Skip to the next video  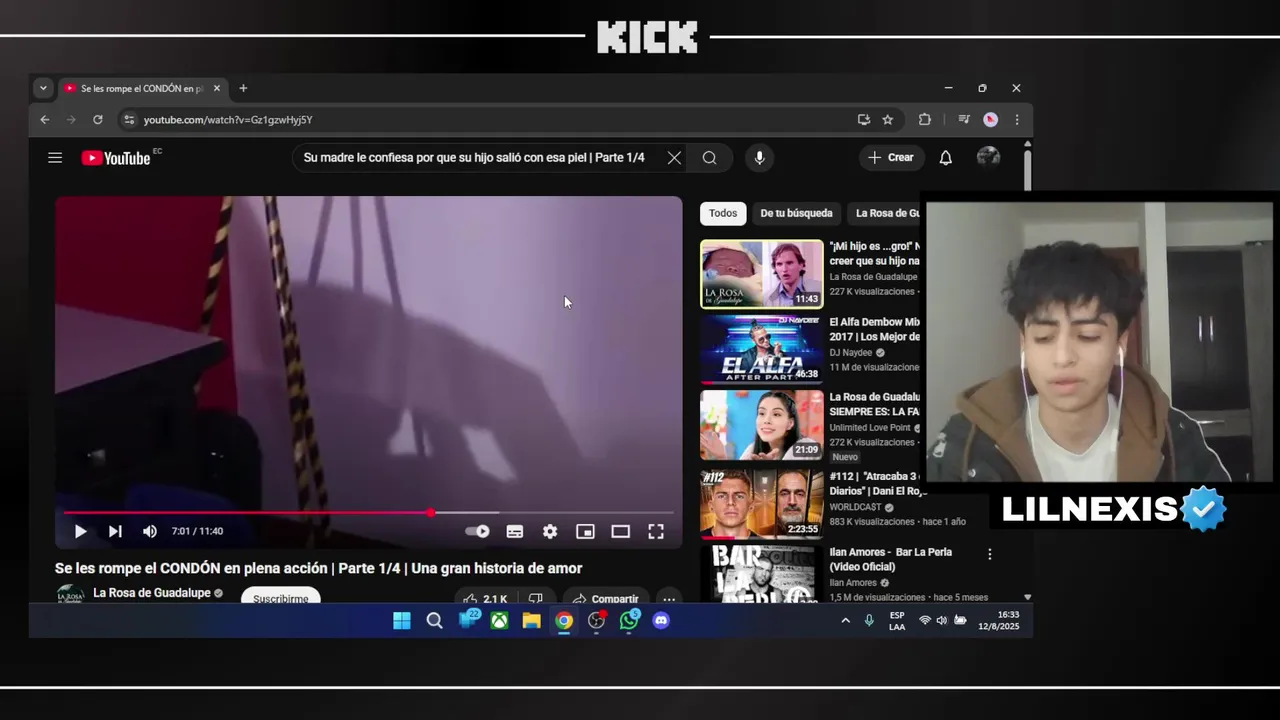coord(115,532)
